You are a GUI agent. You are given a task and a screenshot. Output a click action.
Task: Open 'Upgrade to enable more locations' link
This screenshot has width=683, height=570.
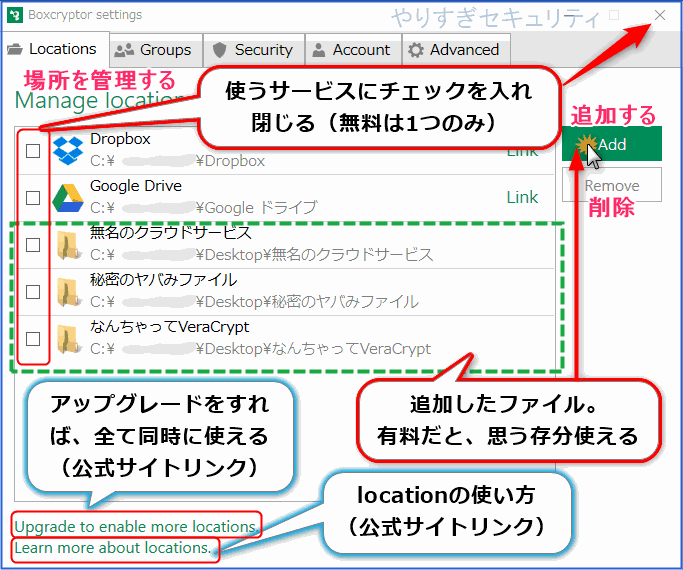pos(135,527)
